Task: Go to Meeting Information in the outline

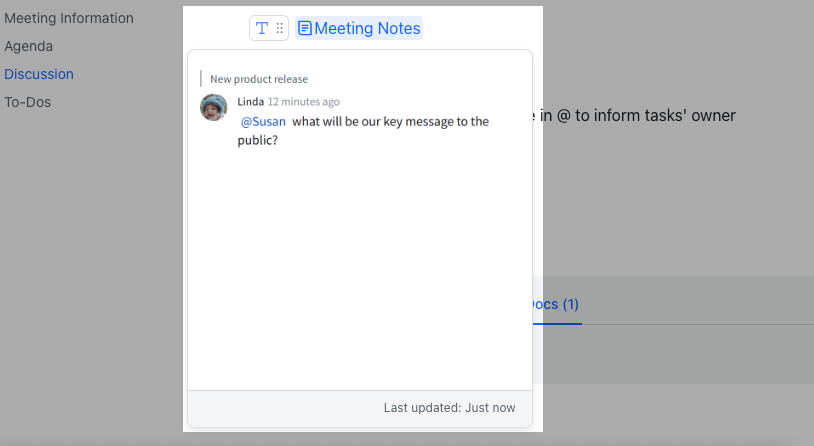Action: [x=69, y=18]
